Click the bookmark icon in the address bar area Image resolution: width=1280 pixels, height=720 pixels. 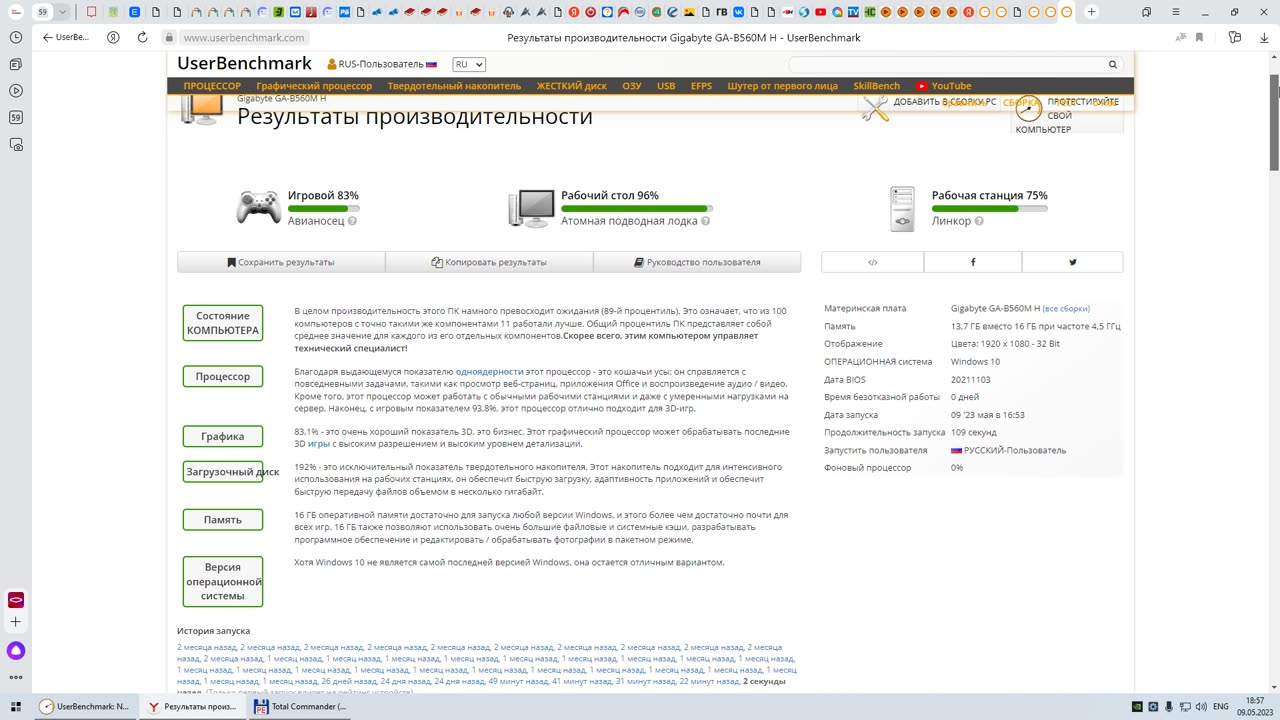coord(1198,37)
